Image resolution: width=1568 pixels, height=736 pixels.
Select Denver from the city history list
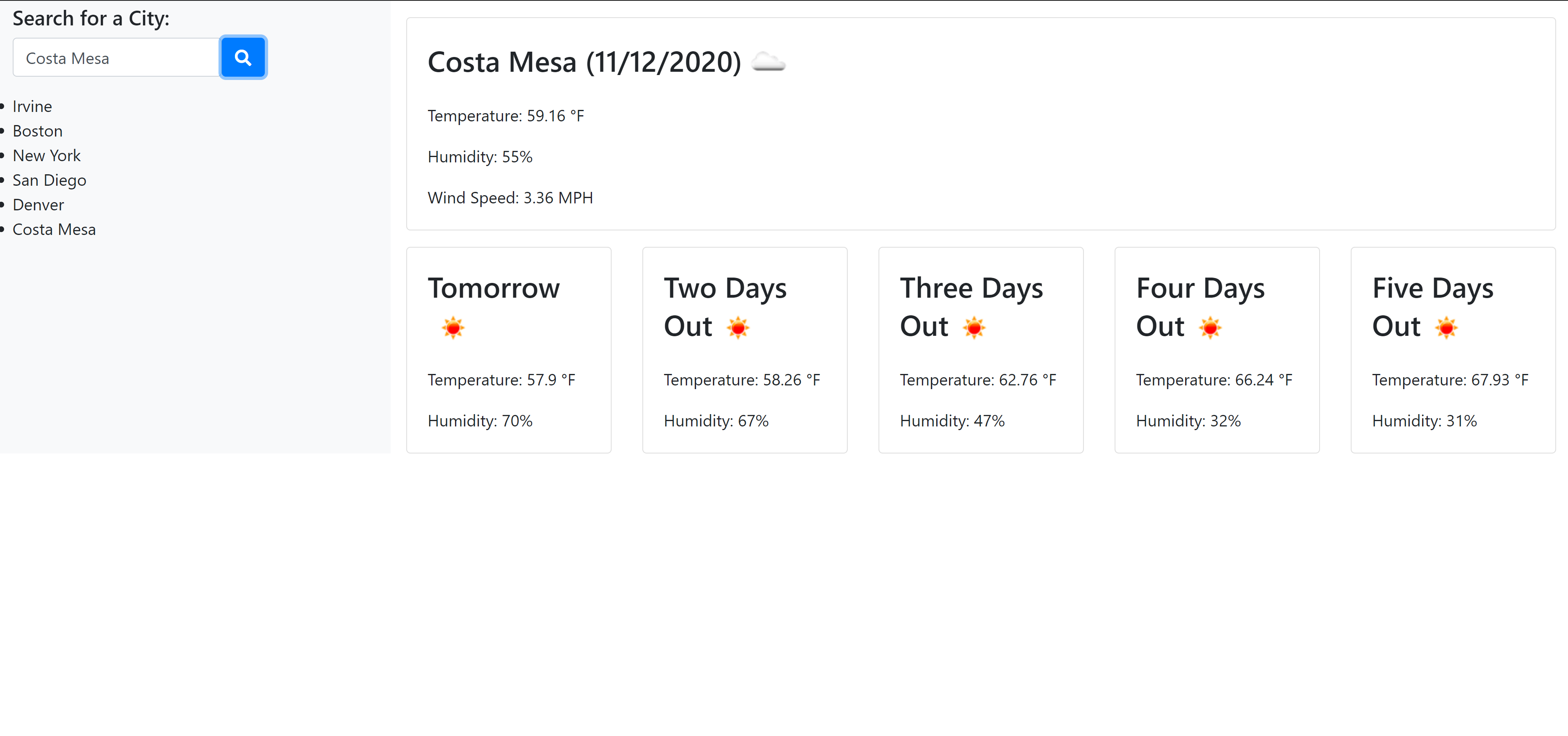pos(39,205)
